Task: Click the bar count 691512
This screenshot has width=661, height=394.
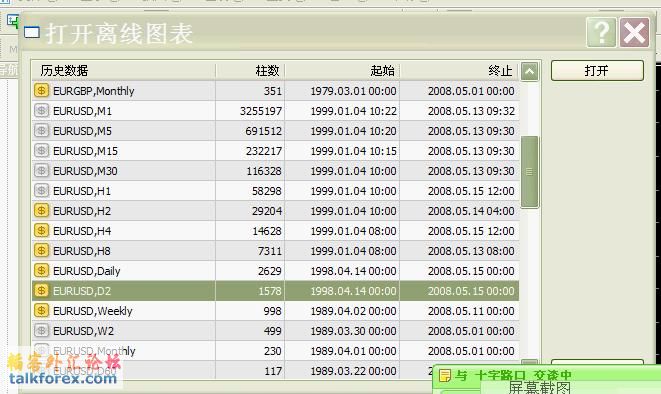Action: (263, 131)
